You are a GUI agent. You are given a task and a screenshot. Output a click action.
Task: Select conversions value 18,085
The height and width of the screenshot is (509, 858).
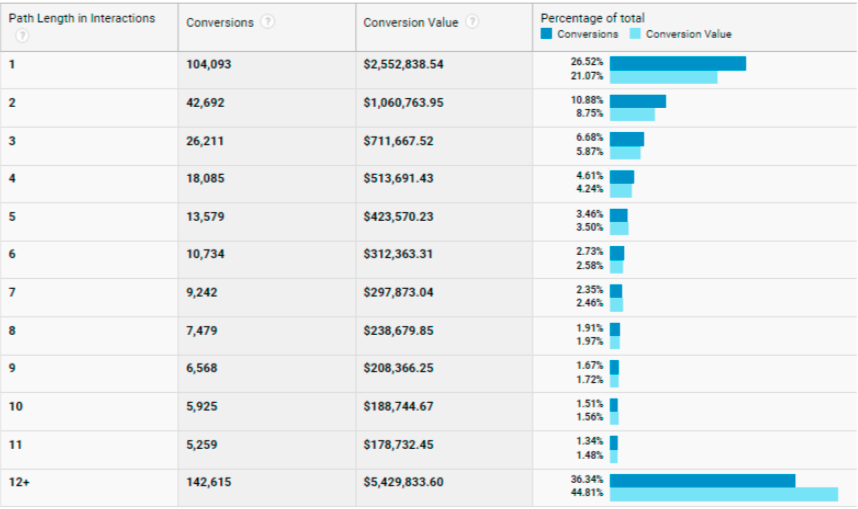pyautogui.click(x=205, y=178)
